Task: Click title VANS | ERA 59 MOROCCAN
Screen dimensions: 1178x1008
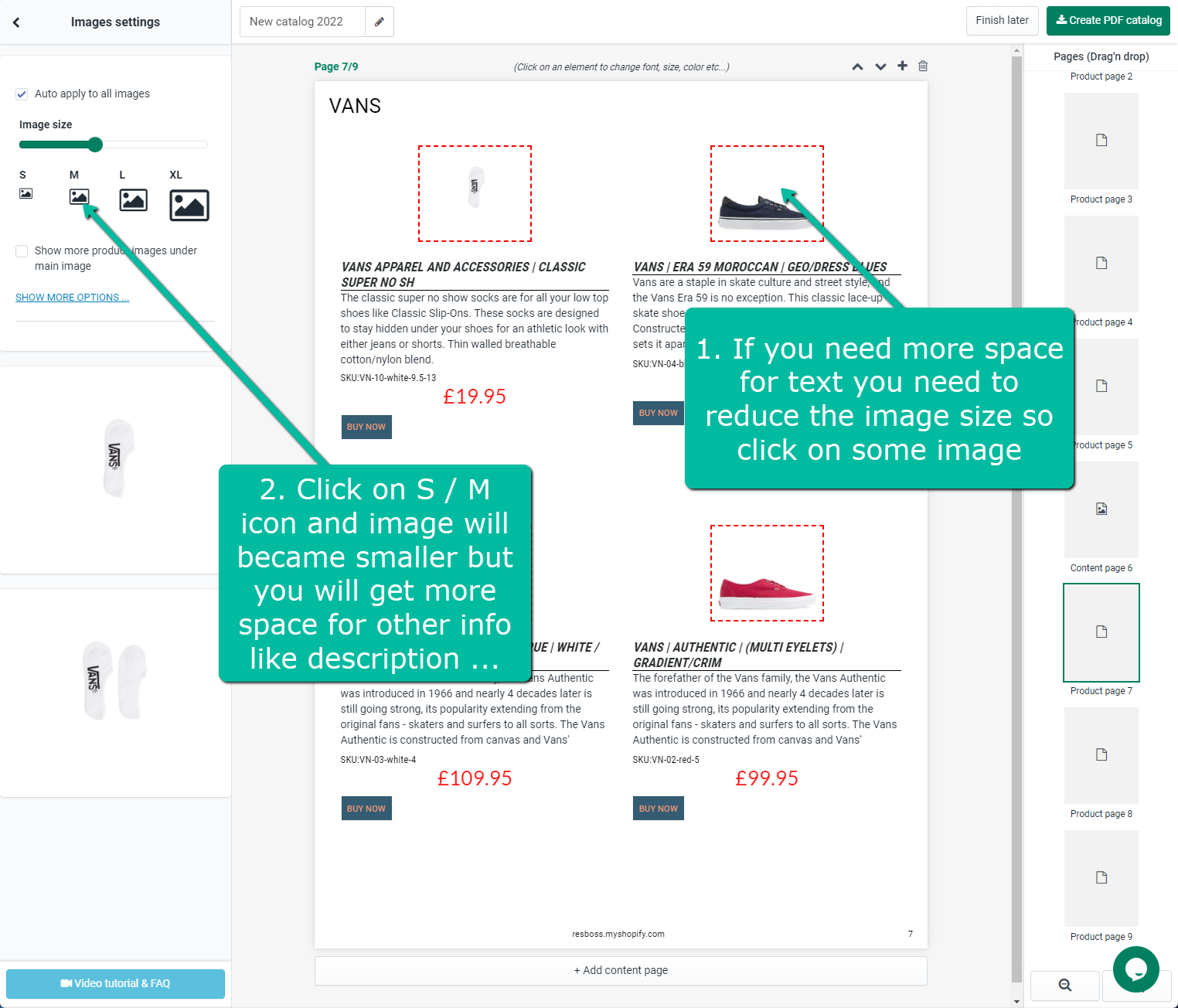Action: [760, 267]
